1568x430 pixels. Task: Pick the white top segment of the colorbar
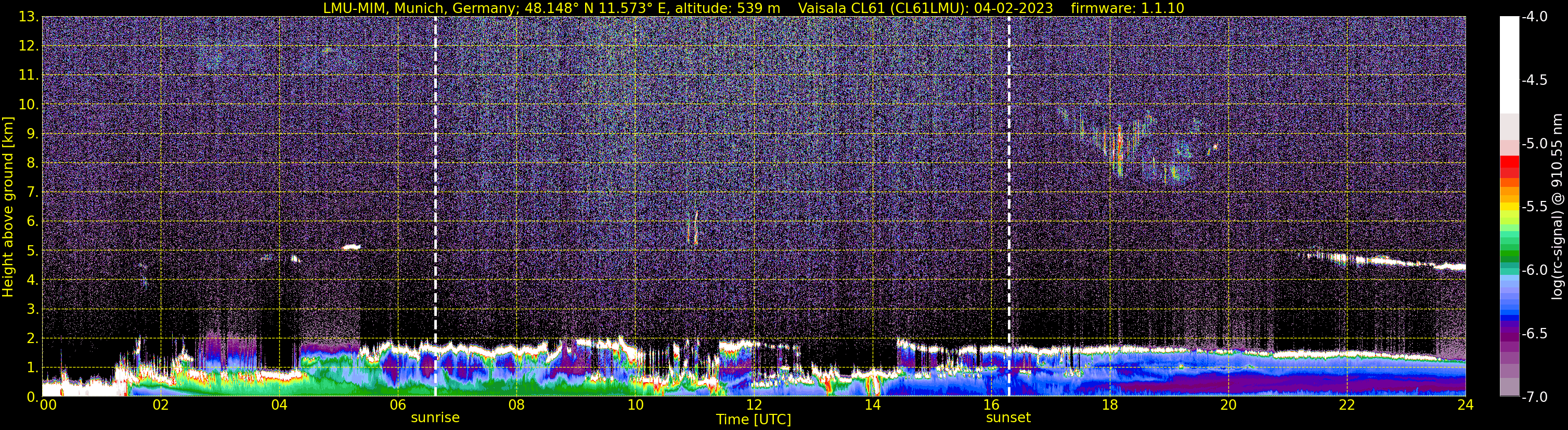[1510, 64]
